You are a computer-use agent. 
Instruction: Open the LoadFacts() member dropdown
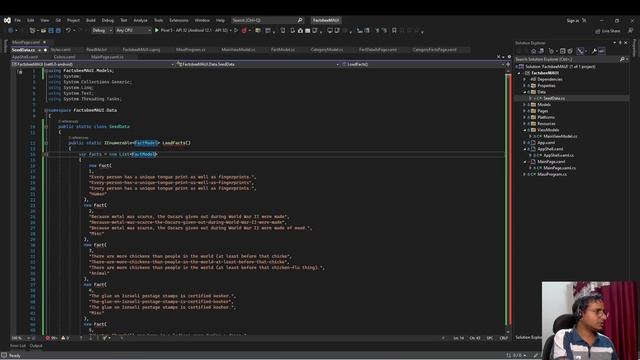423,64
